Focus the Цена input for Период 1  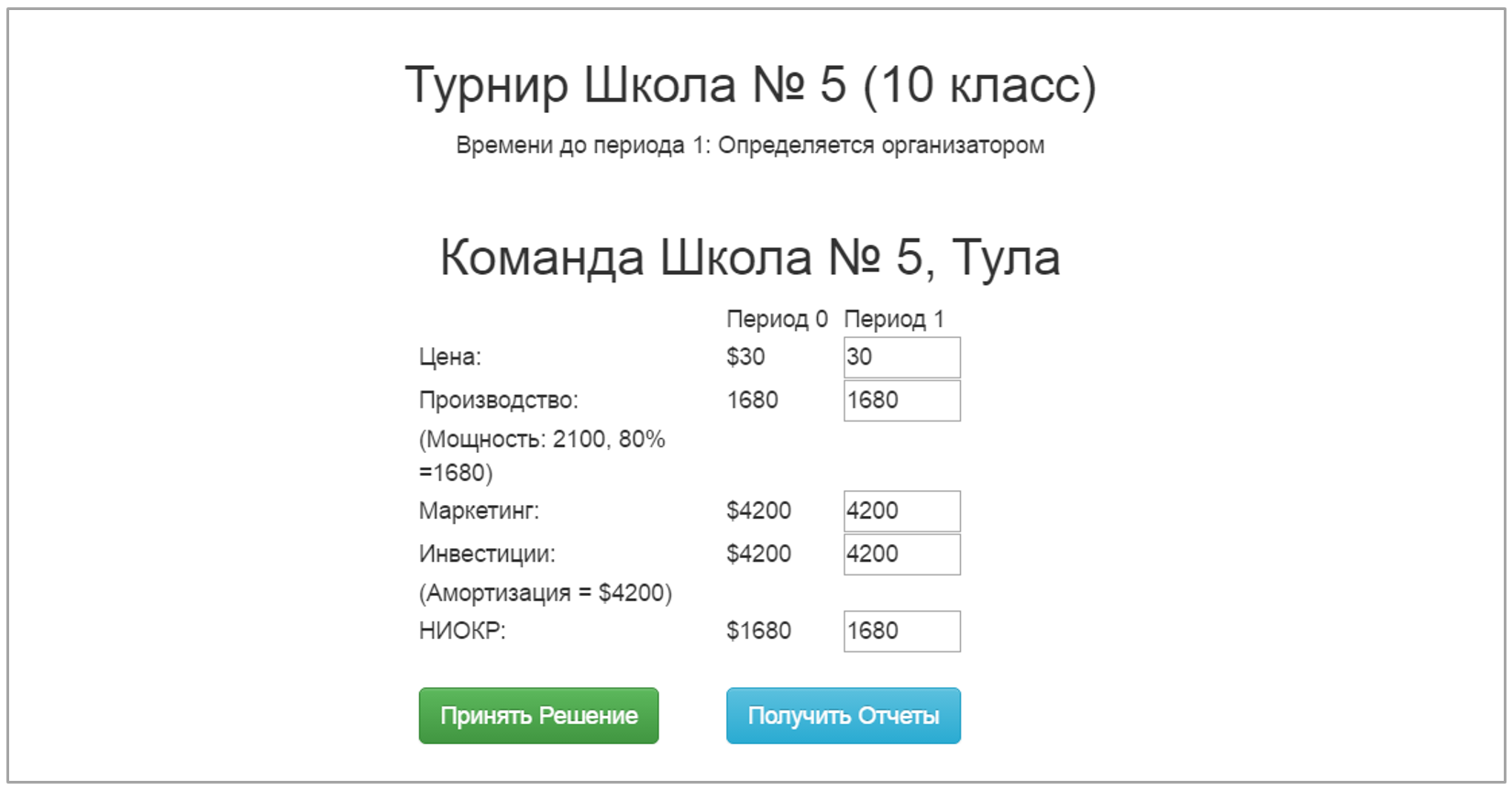(901, 357)
